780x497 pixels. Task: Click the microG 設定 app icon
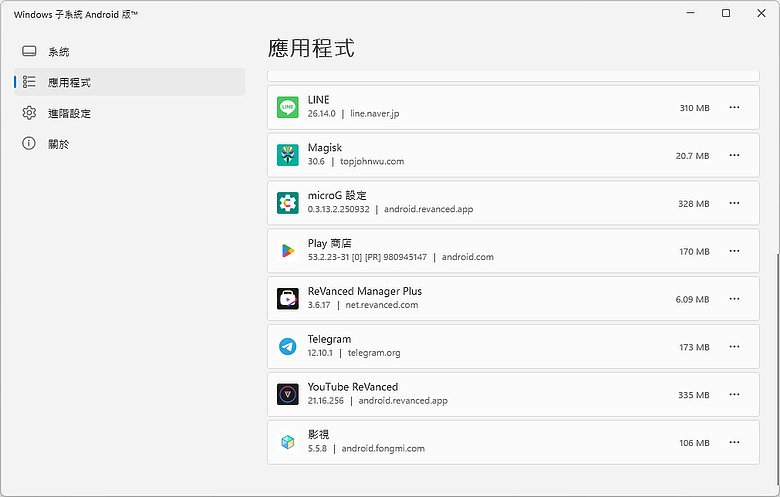pyautogui.click(x=288, y=203)
